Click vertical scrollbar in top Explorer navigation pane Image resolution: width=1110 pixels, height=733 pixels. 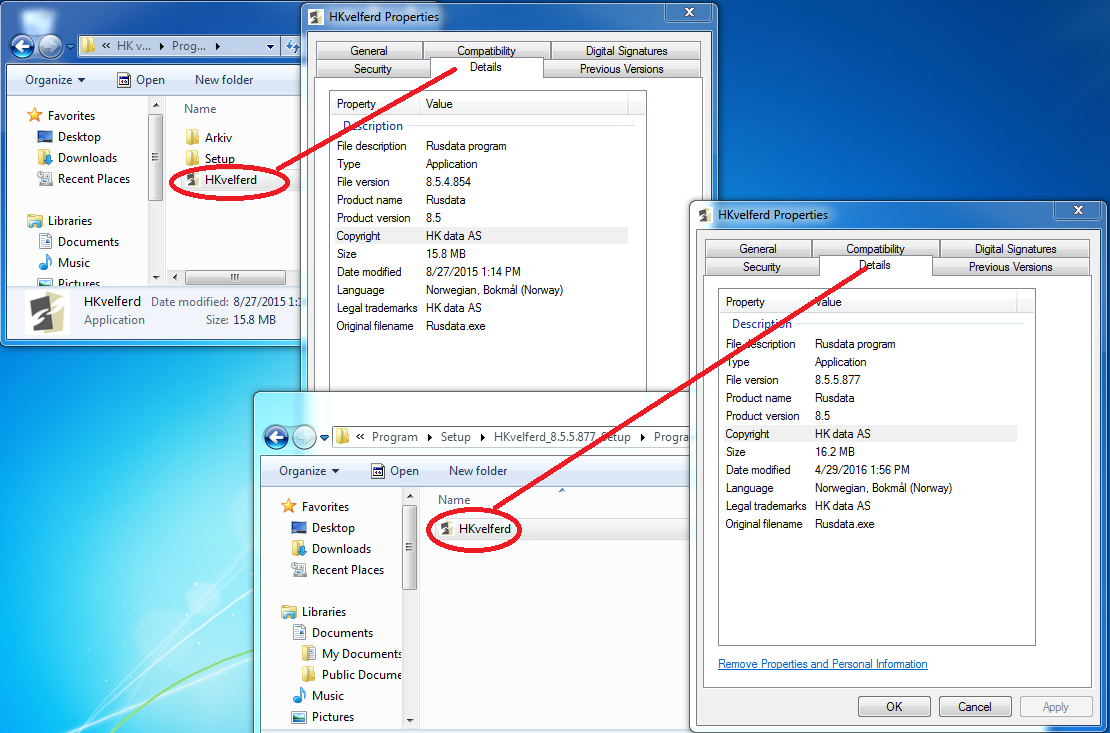pyautogui.click(x=156, y=157)
